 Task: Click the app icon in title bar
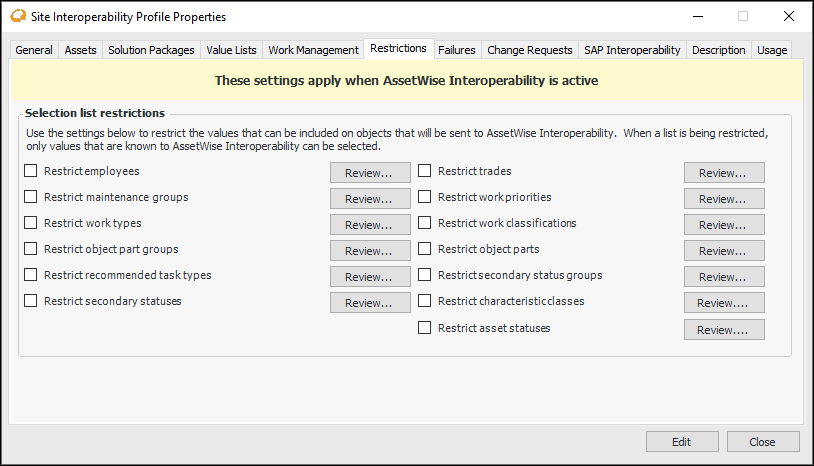tap(17, 16)
